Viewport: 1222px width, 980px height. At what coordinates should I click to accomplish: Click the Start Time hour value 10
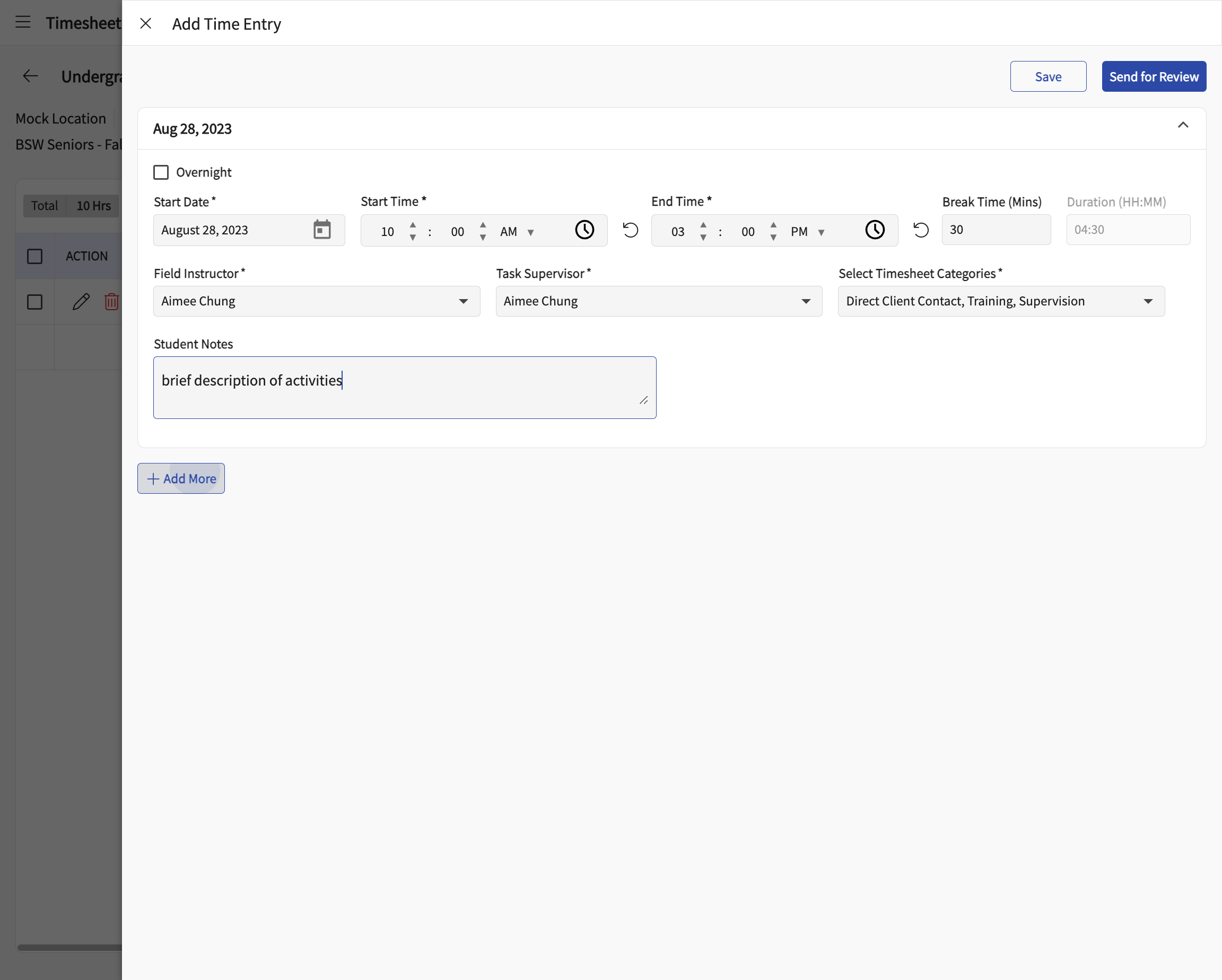(388, 231)
